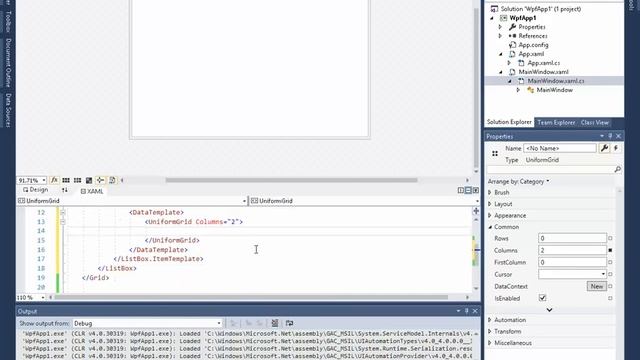Click the find message in code icon in Output

(x=233, y=323)
